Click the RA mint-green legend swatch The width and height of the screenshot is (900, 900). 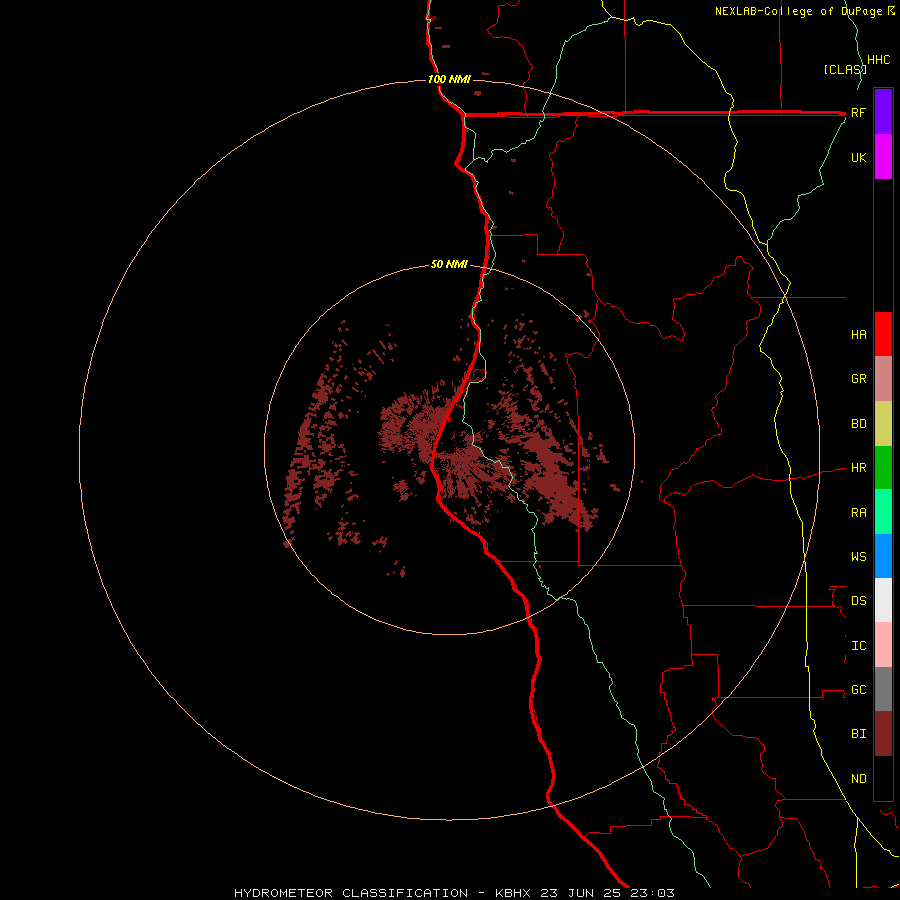(883, 512)
